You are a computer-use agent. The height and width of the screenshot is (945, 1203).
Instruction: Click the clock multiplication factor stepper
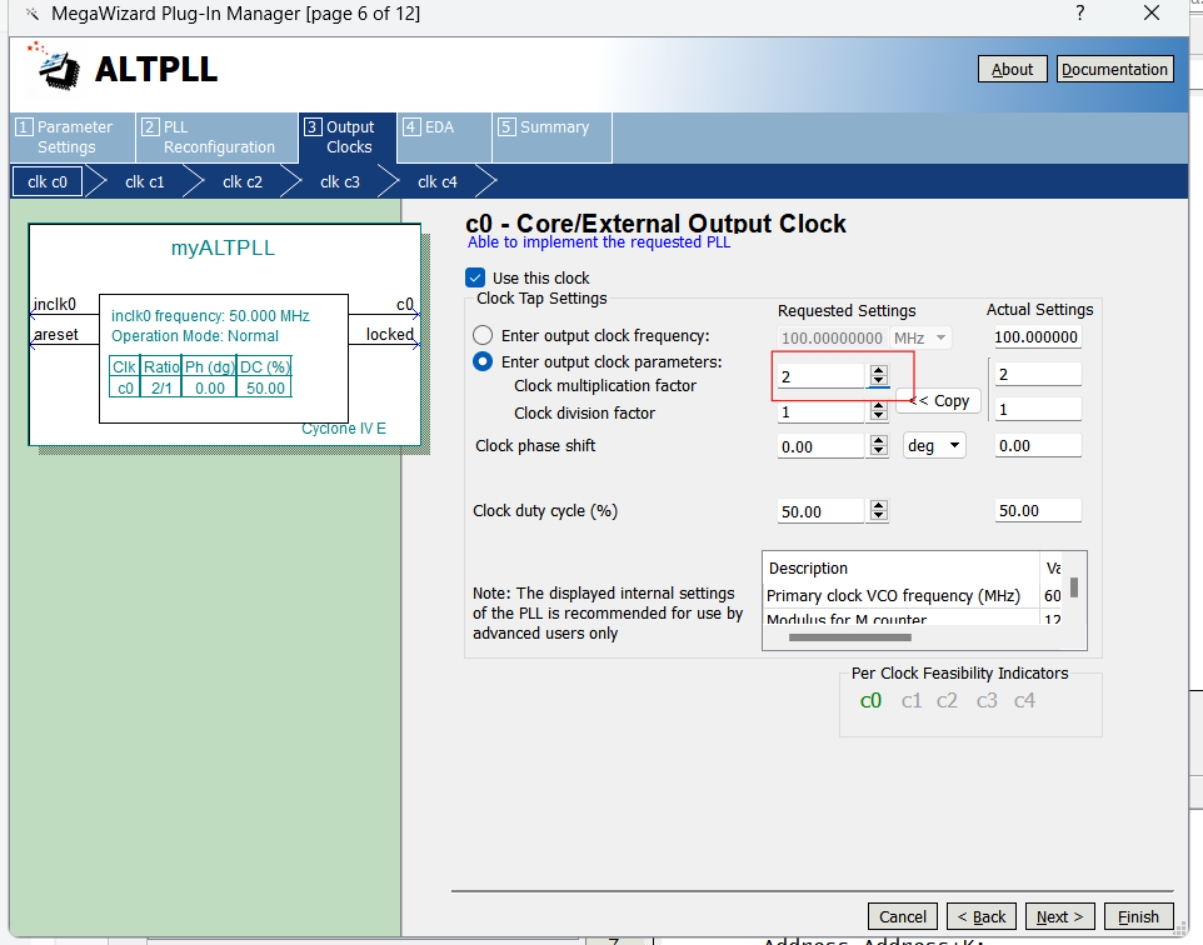point(879,376)
